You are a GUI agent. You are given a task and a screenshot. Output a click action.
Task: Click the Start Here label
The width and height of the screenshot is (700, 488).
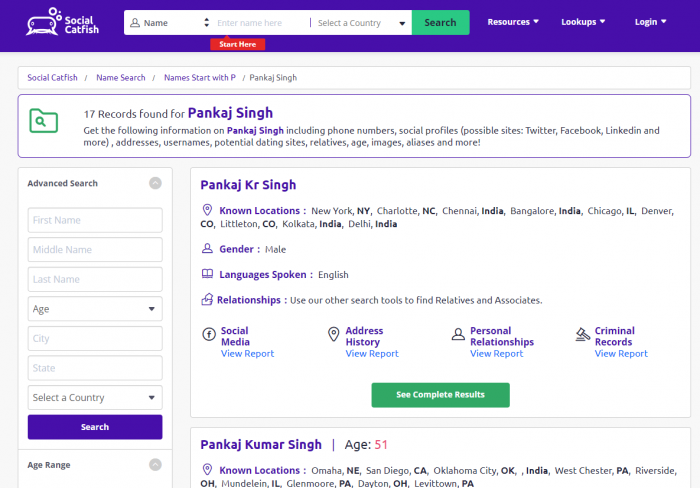tap(238, 44)
